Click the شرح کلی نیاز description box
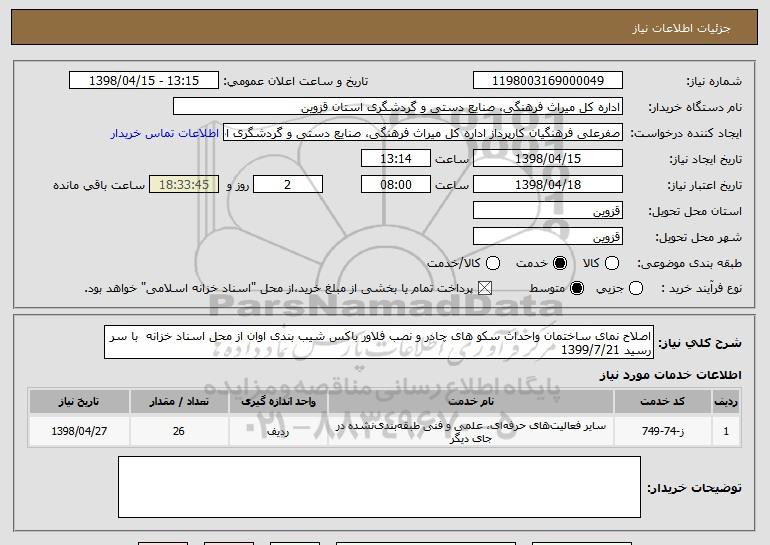The image size is (770, 545). (379, 342)
